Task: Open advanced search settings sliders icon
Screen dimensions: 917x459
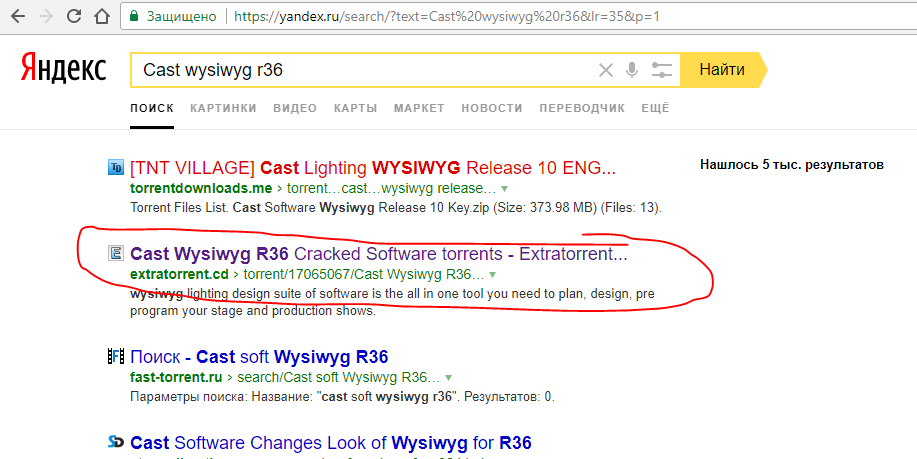Action: pos(662,70)
